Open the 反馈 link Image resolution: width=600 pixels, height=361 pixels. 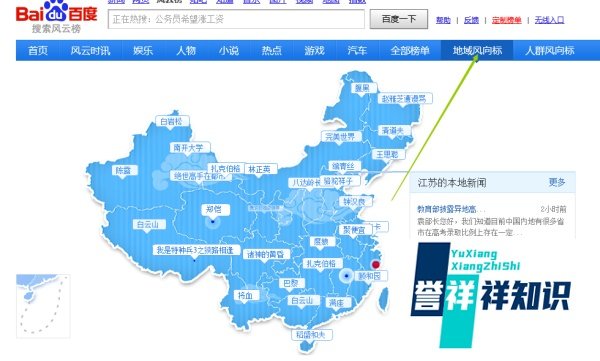pyautogui.click(x=471, y=20)
